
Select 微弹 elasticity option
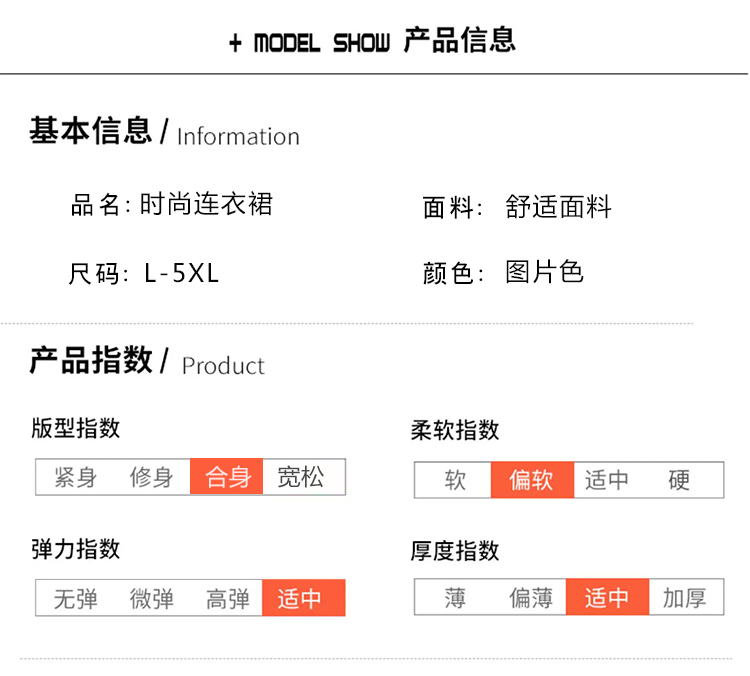(151, 598)
